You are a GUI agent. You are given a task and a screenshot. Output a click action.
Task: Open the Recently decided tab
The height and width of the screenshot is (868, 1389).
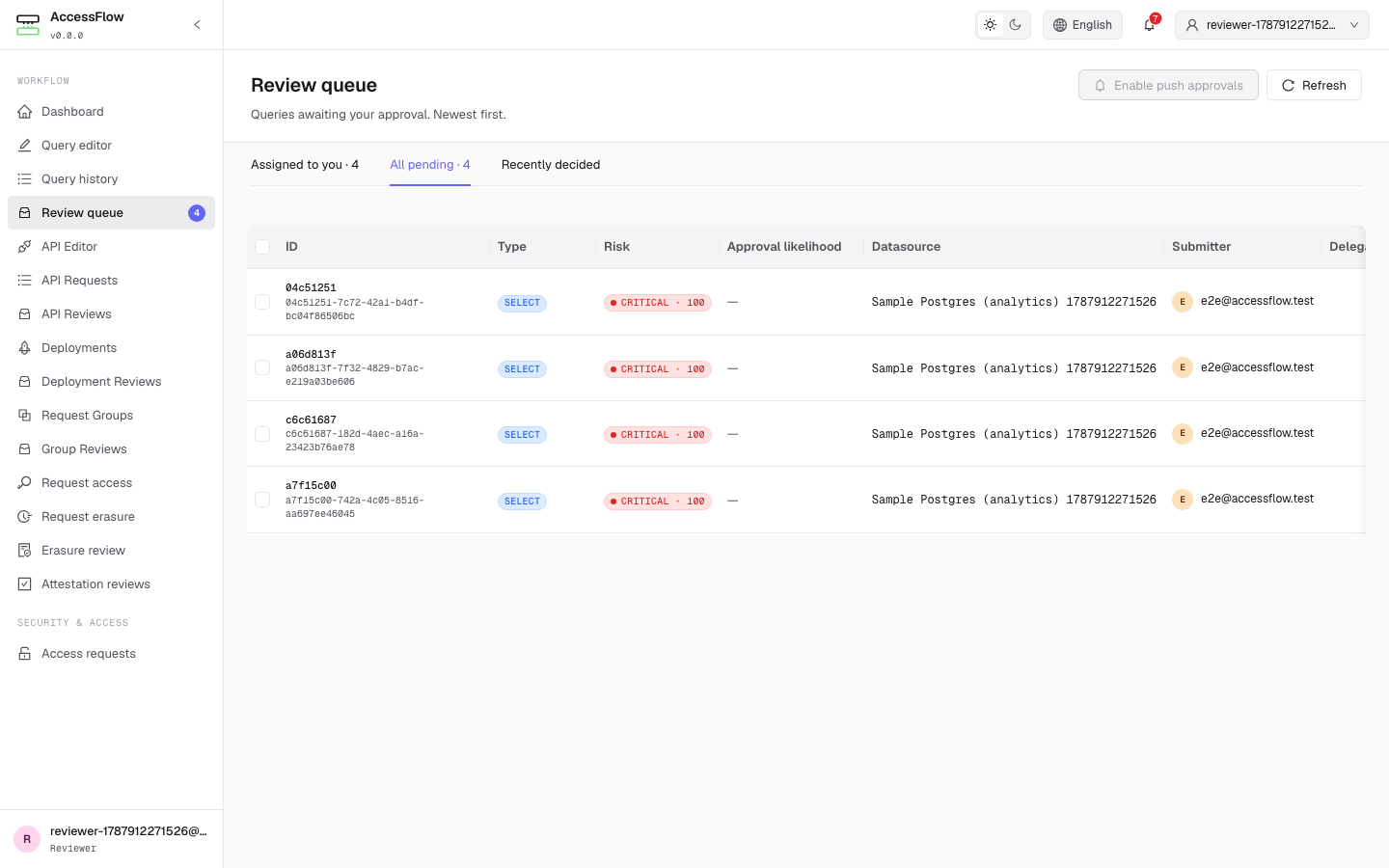click(x=551, y=165)
